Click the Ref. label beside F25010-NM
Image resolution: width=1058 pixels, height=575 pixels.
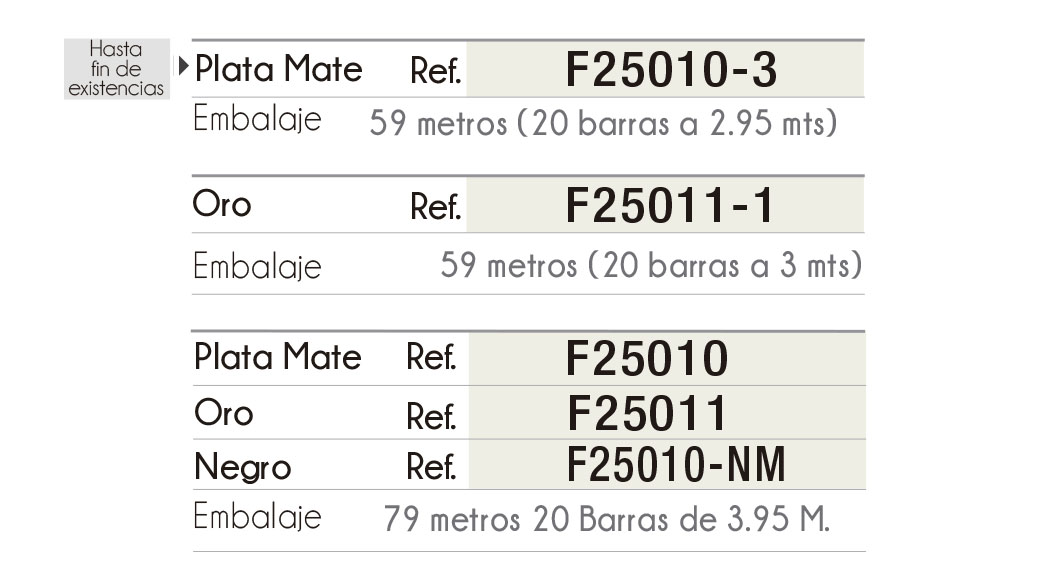[x=431, y=467]
